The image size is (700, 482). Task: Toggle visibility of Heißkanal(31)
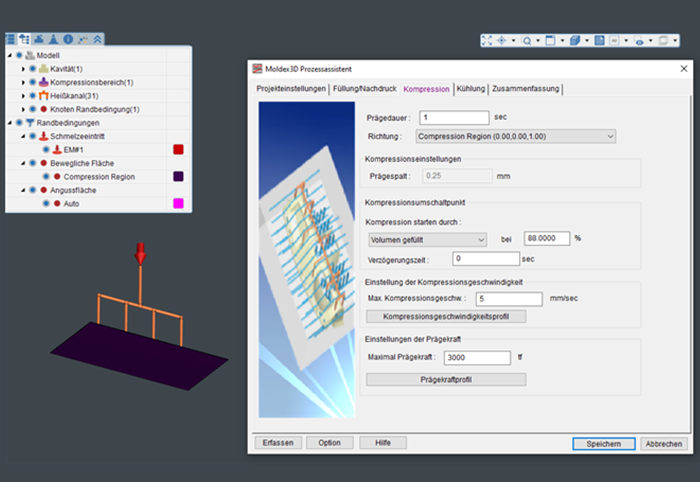click(33, 96)
